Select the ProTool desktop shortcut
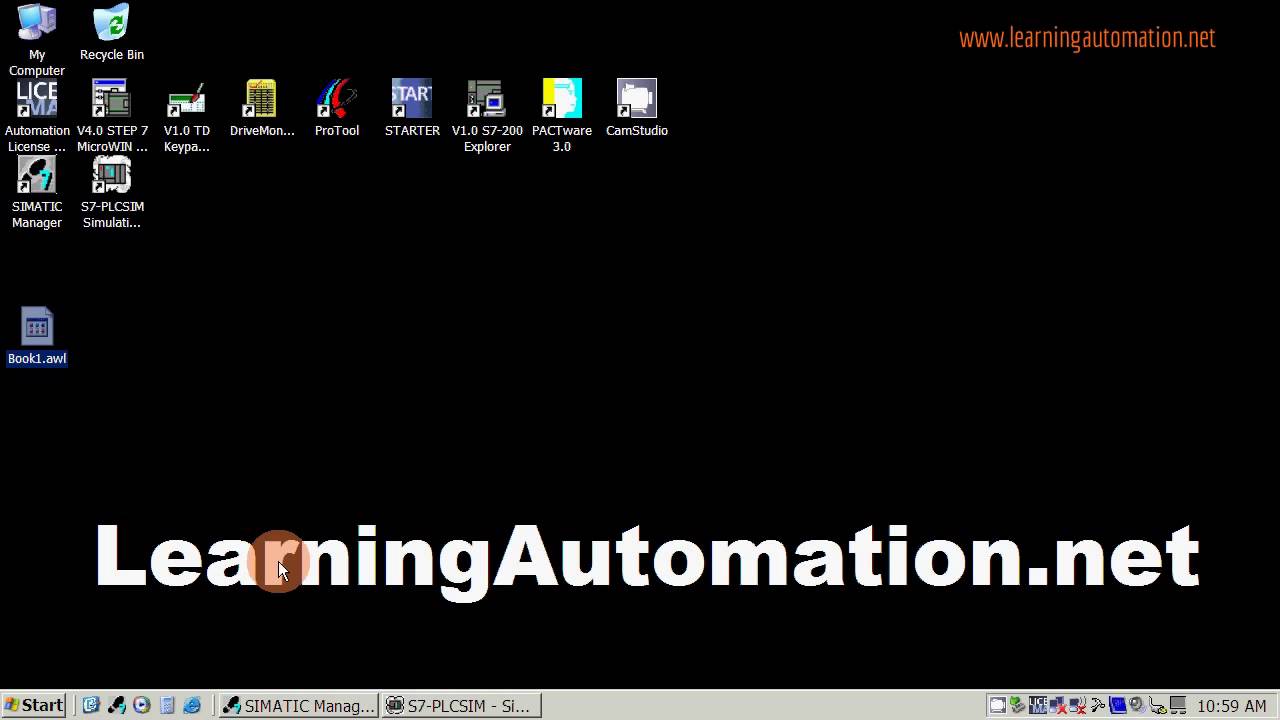 coord(337,108)
